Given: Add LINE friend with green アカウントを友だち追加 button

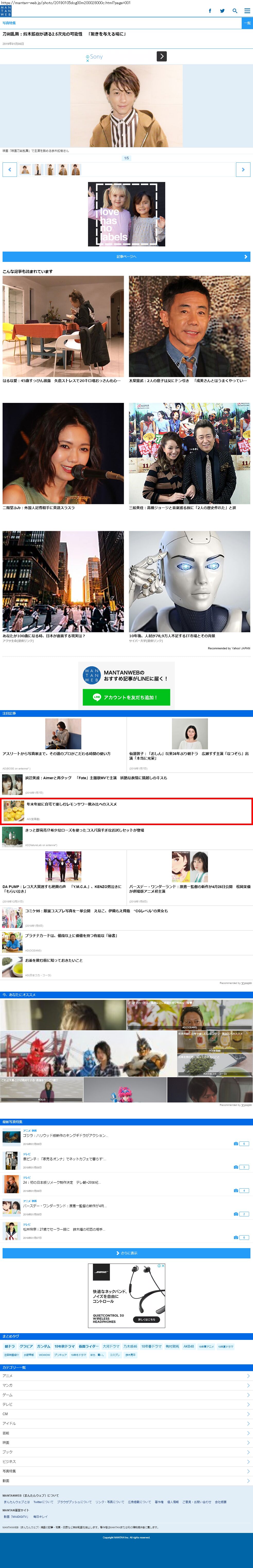Looking at the screenshot, I should coord(127,698).
